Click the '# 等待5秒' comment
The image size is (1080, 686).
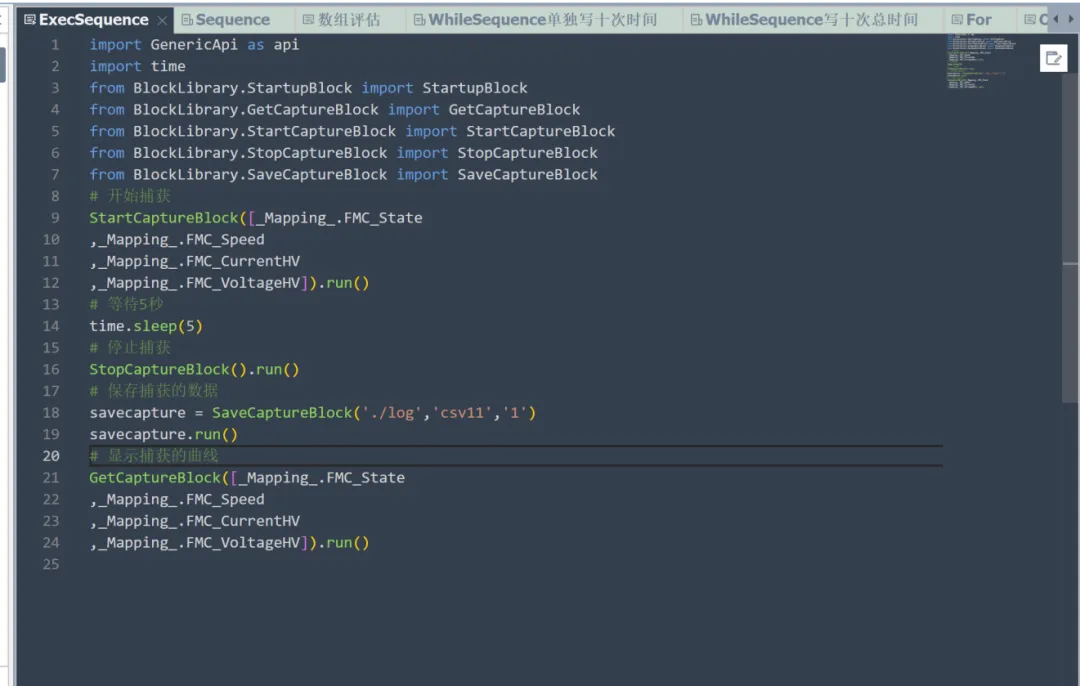pyautogui.click(x=126, y=304)
